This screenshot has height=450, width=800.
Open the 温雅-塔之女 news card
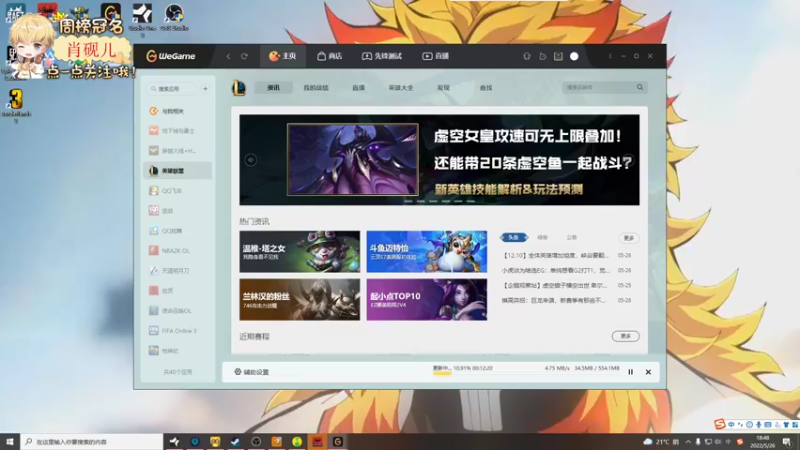pyautogui.click(x=299, y=252)
